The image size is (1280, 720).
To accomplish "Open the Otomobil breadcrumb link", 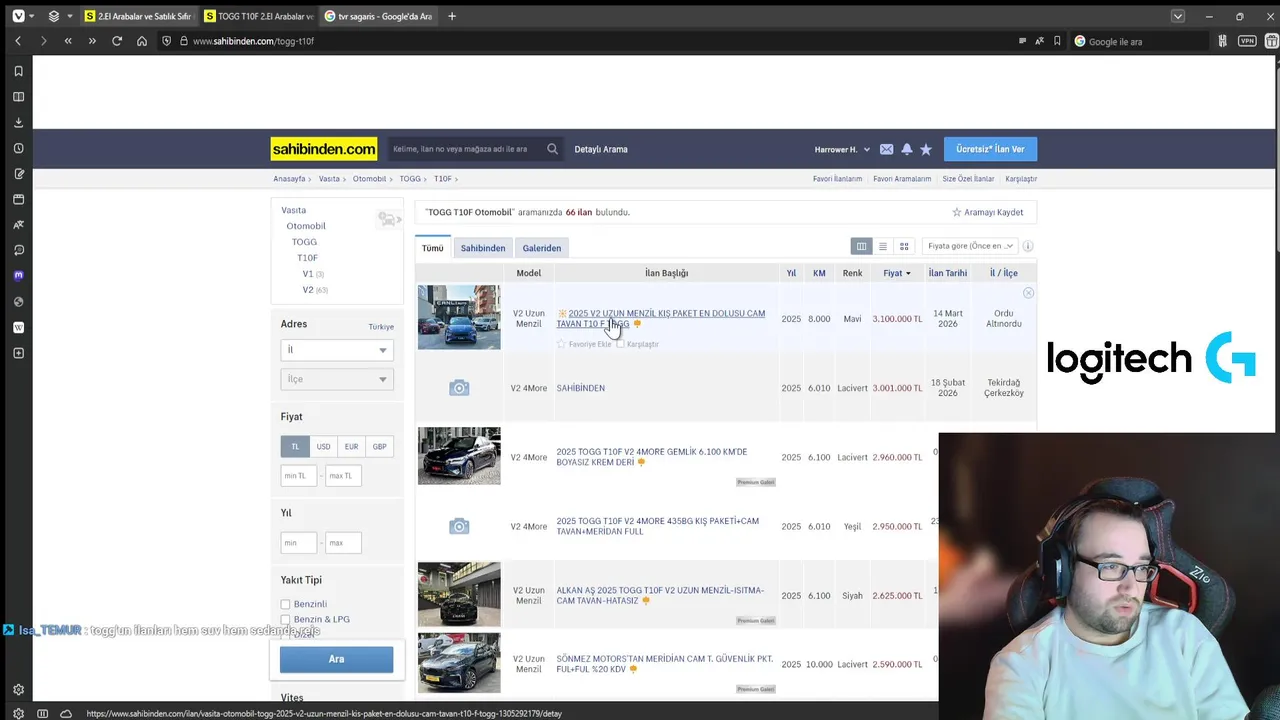I will click(x=369, y=179).
